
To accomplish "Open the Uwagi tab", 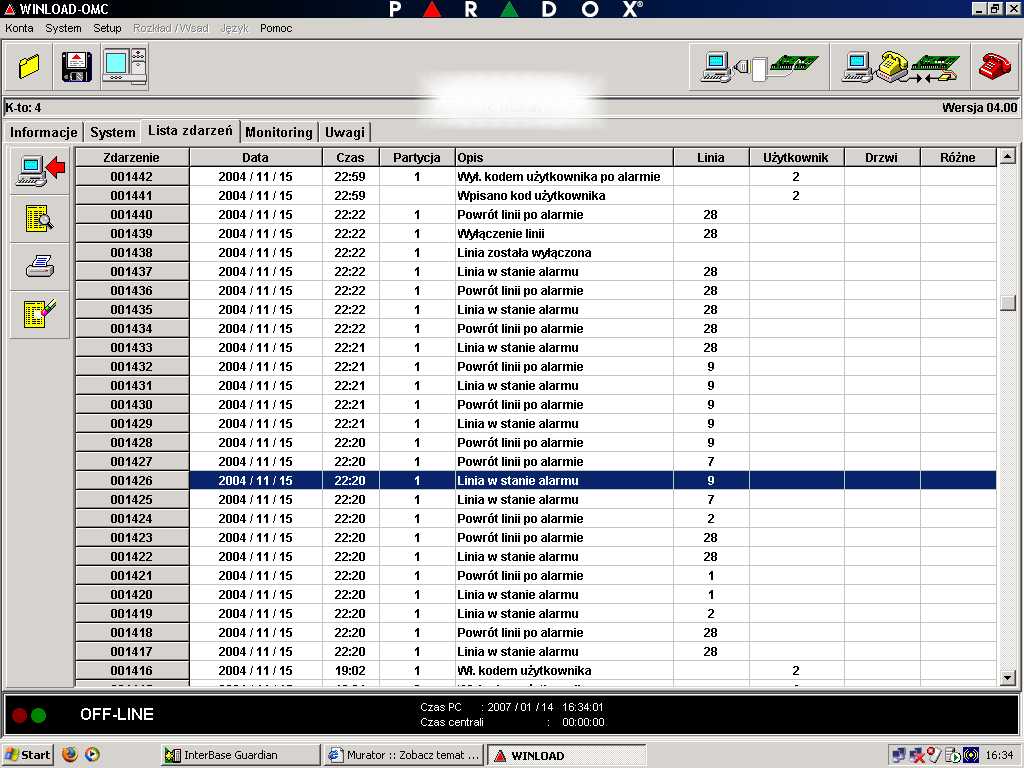I will 345,132.
